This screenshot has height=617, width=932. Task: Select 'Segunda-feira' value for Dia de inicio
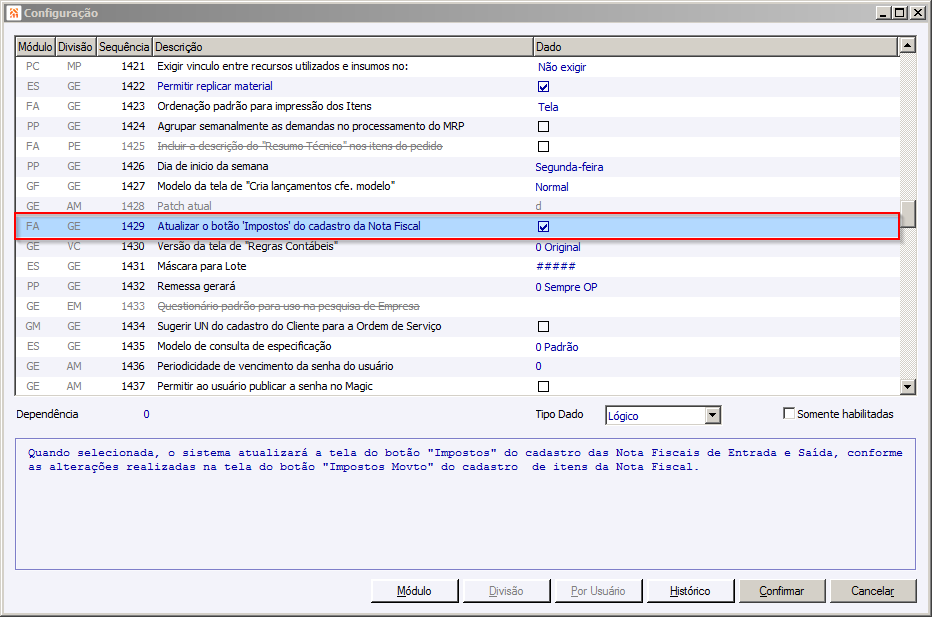point(569,167)
